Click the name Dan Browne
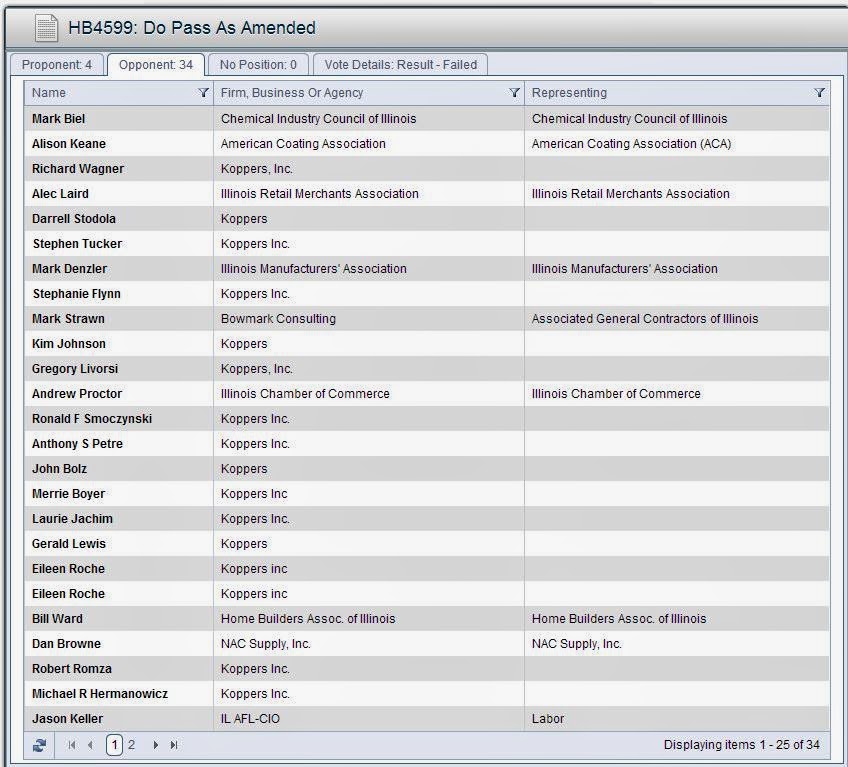This screenshot has height=767, width=848. [x=66, y=644]
